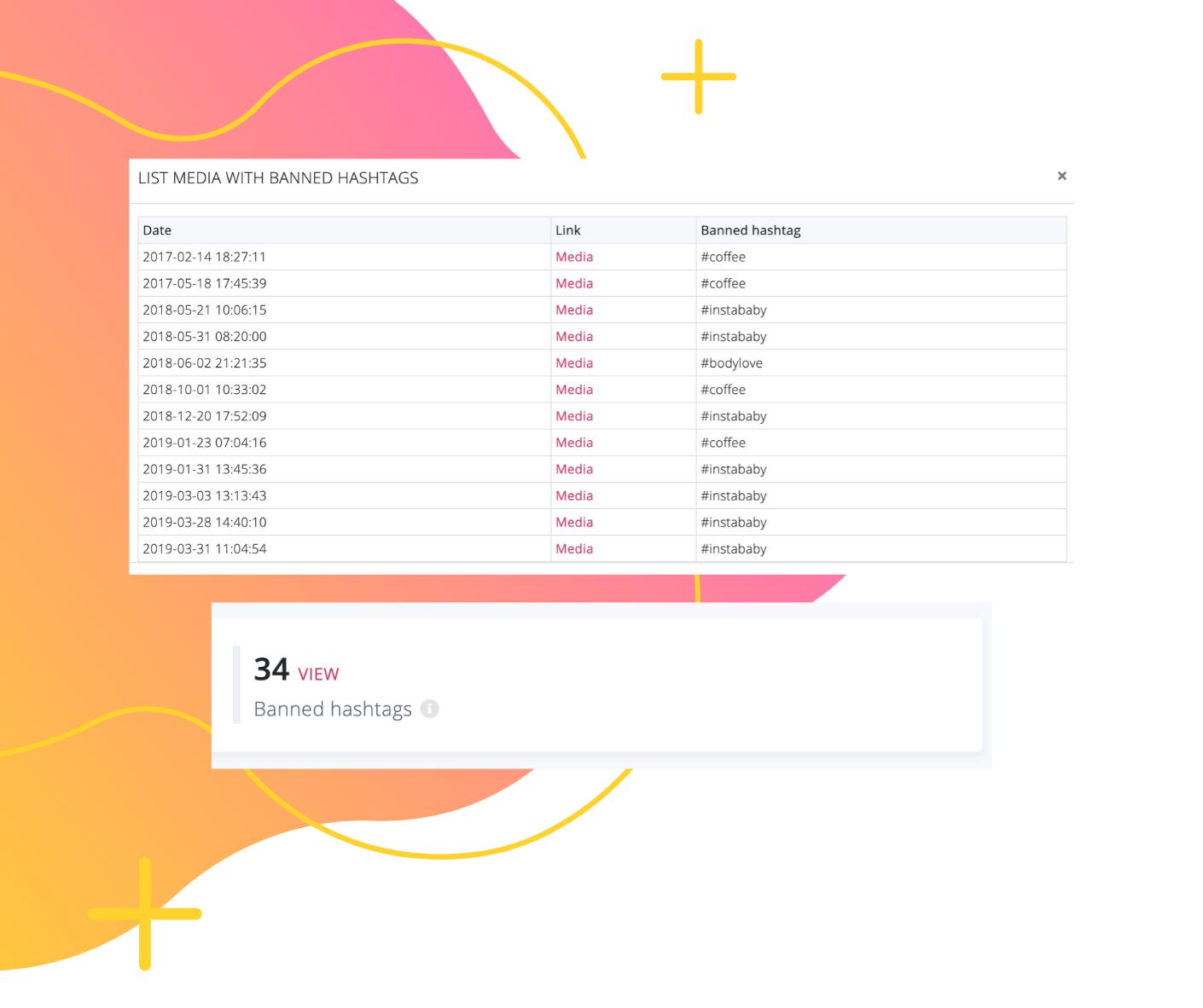Viewport: 1203px width, 1008px height.
Task: Open Media link for 2019-01-31 13:45:36
Action: pyautogui.click(x=573, y=469)
